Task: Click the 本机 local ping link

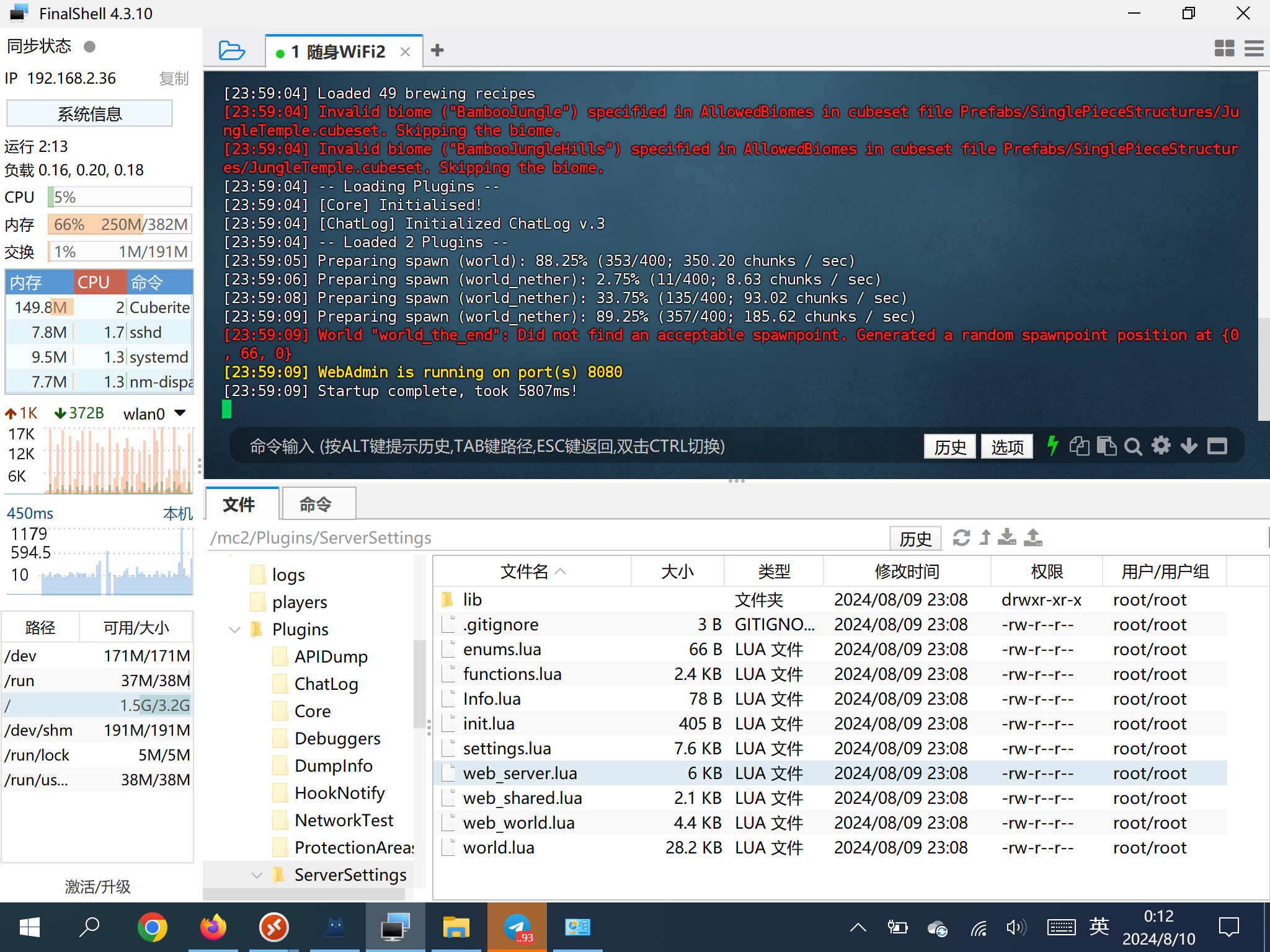Action: click(x=177, y=514)
